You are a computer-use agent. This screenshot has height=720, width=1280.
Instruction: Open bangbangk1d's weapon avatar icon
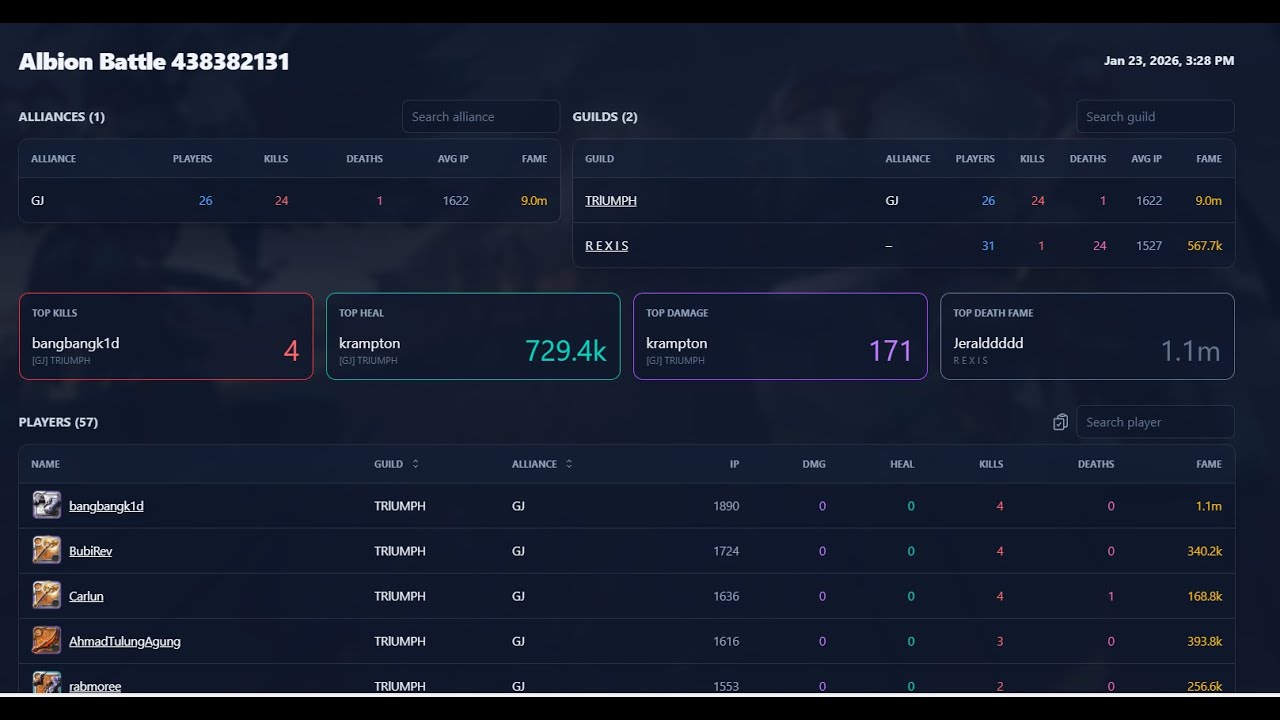coord(47,505)
